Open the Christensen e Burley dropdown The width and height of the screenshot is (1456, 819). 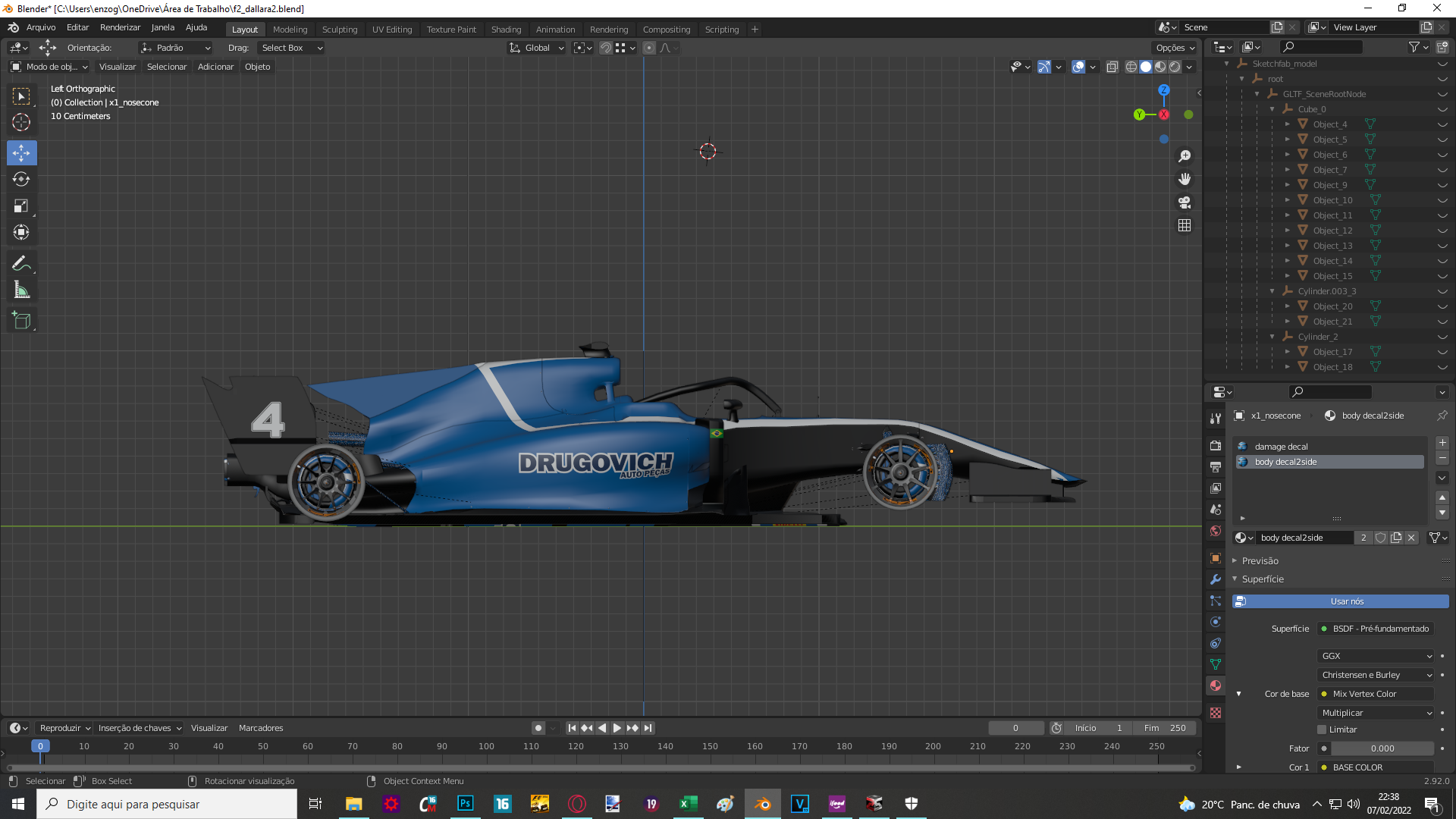coord(1376,675)
